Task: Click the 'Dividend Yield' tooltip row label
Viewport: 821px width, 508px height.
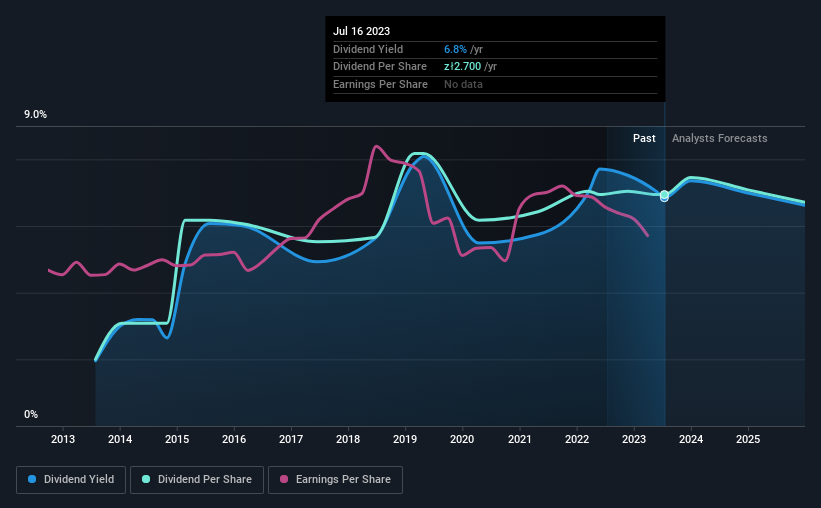Action: (x=368, y=49)
